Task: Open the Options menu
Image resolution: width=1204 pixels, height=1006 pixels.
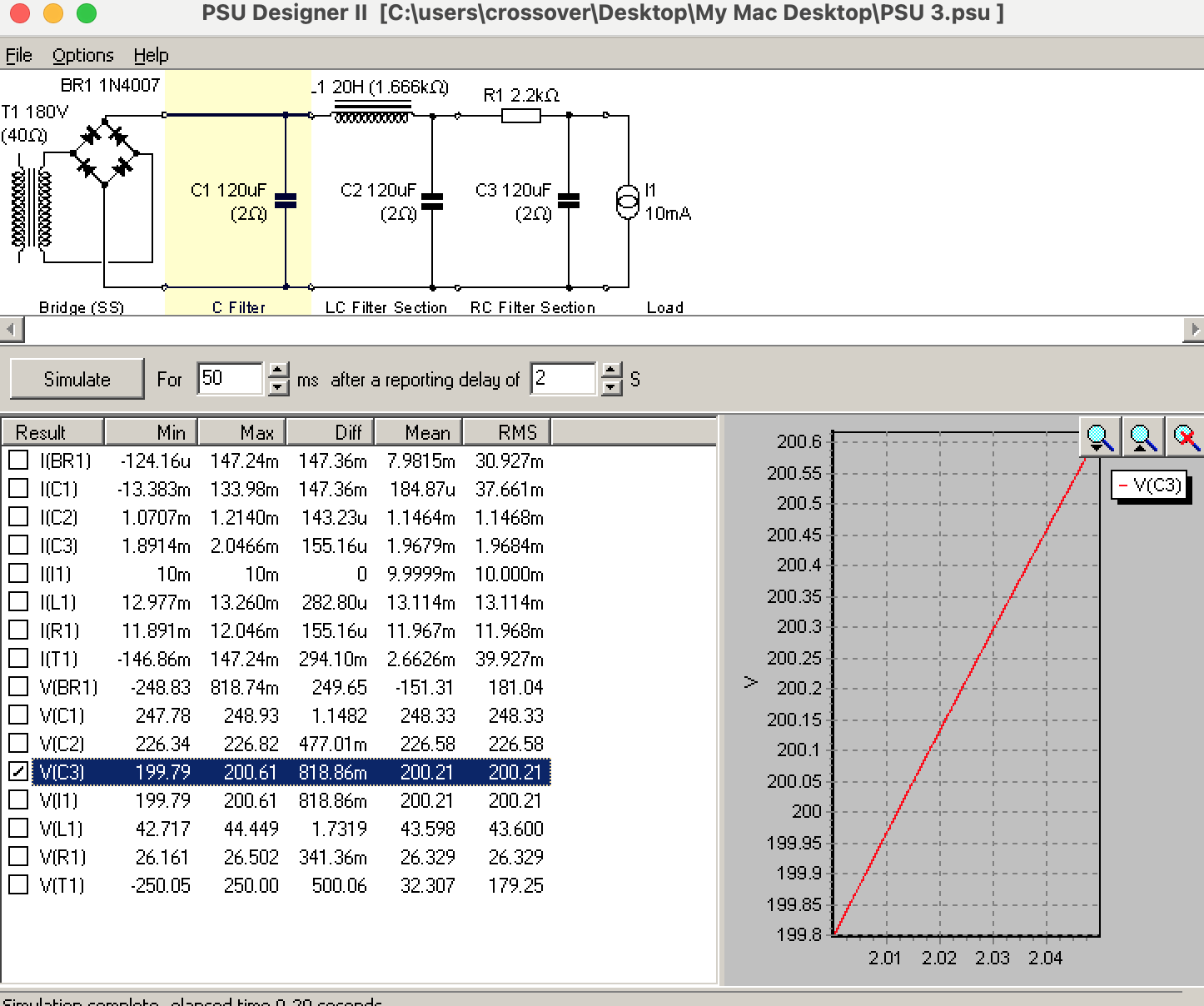Action: [82, 55]
